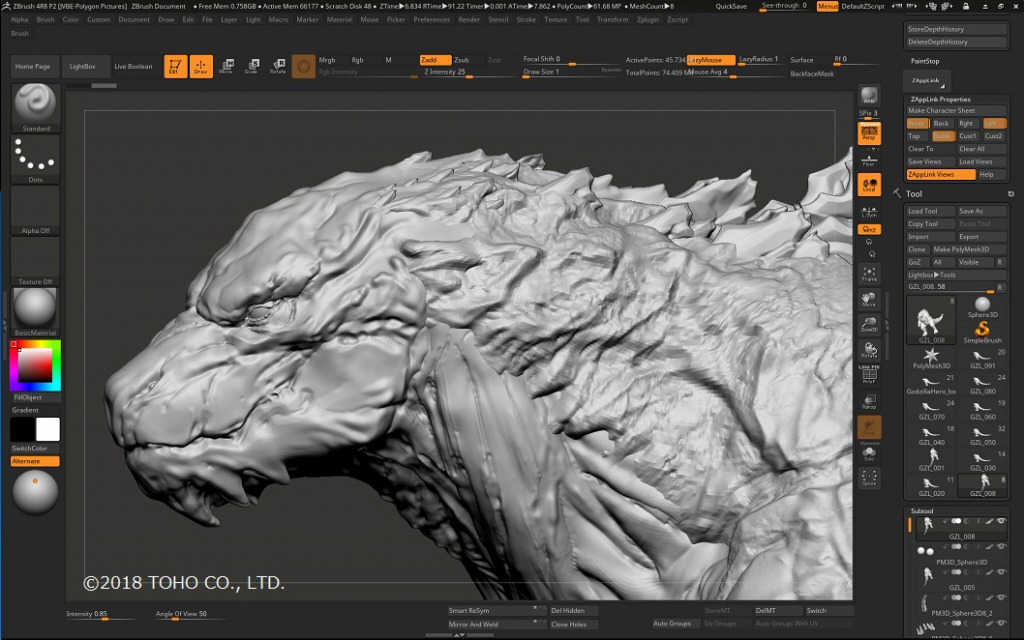Select the PolyMesh3D star tool
Screen dimensions: 1024x640
931,358
